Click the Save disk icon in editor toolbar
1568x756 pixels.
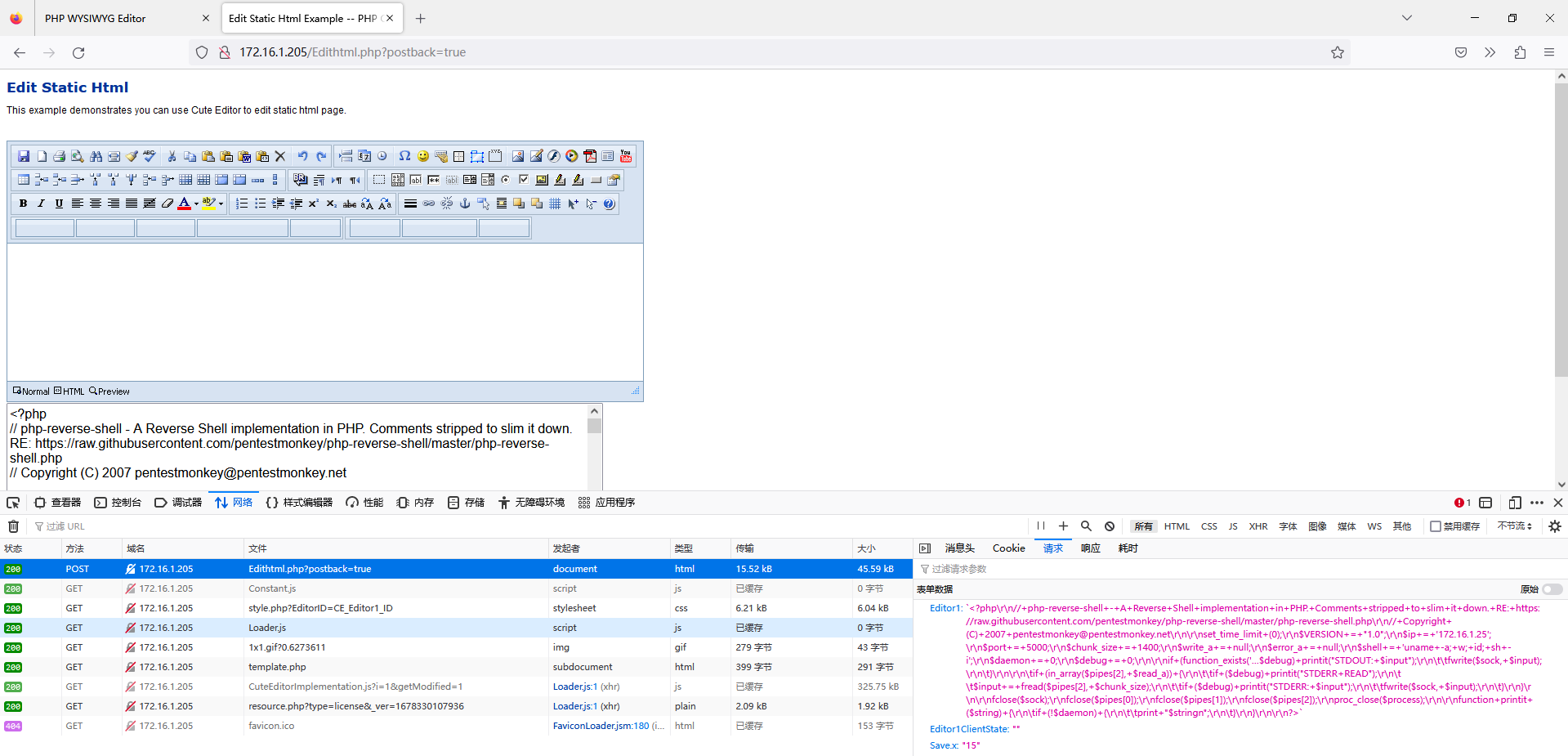24,156
